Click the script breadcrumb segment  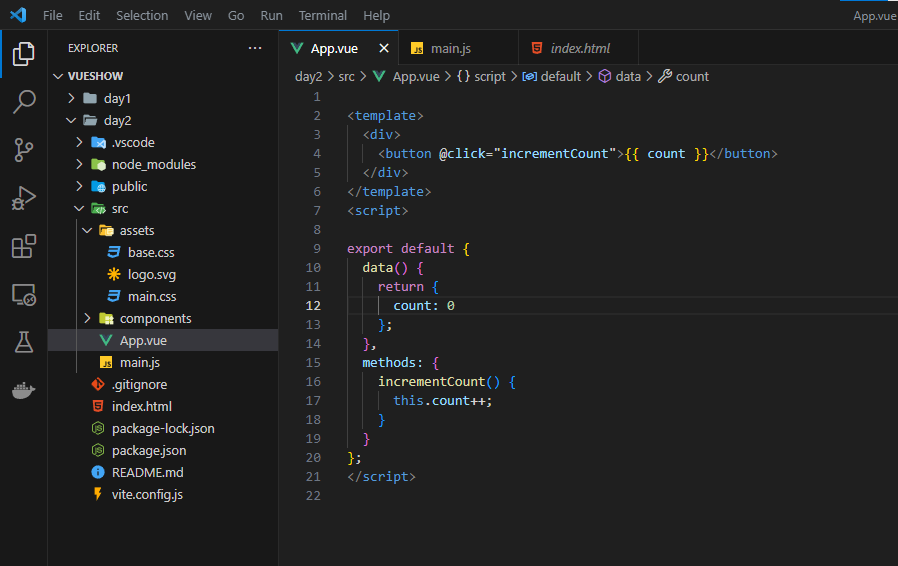coord(490,76)
